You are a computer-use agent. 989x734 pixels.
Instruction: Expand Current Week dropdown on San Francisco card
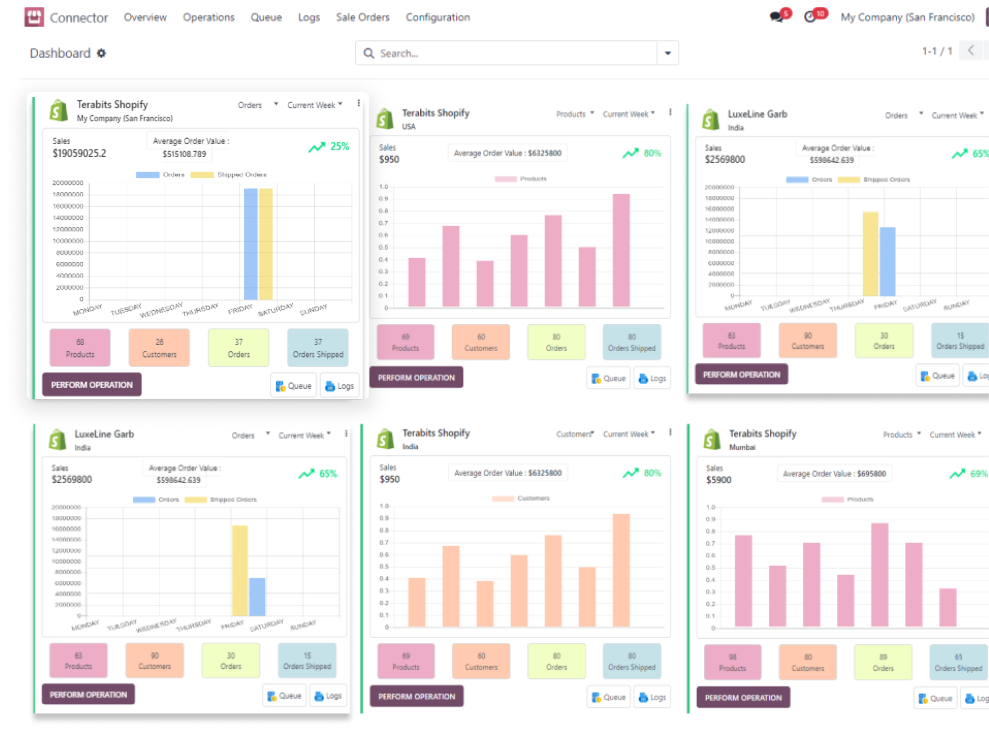click(x=315, y=105)
